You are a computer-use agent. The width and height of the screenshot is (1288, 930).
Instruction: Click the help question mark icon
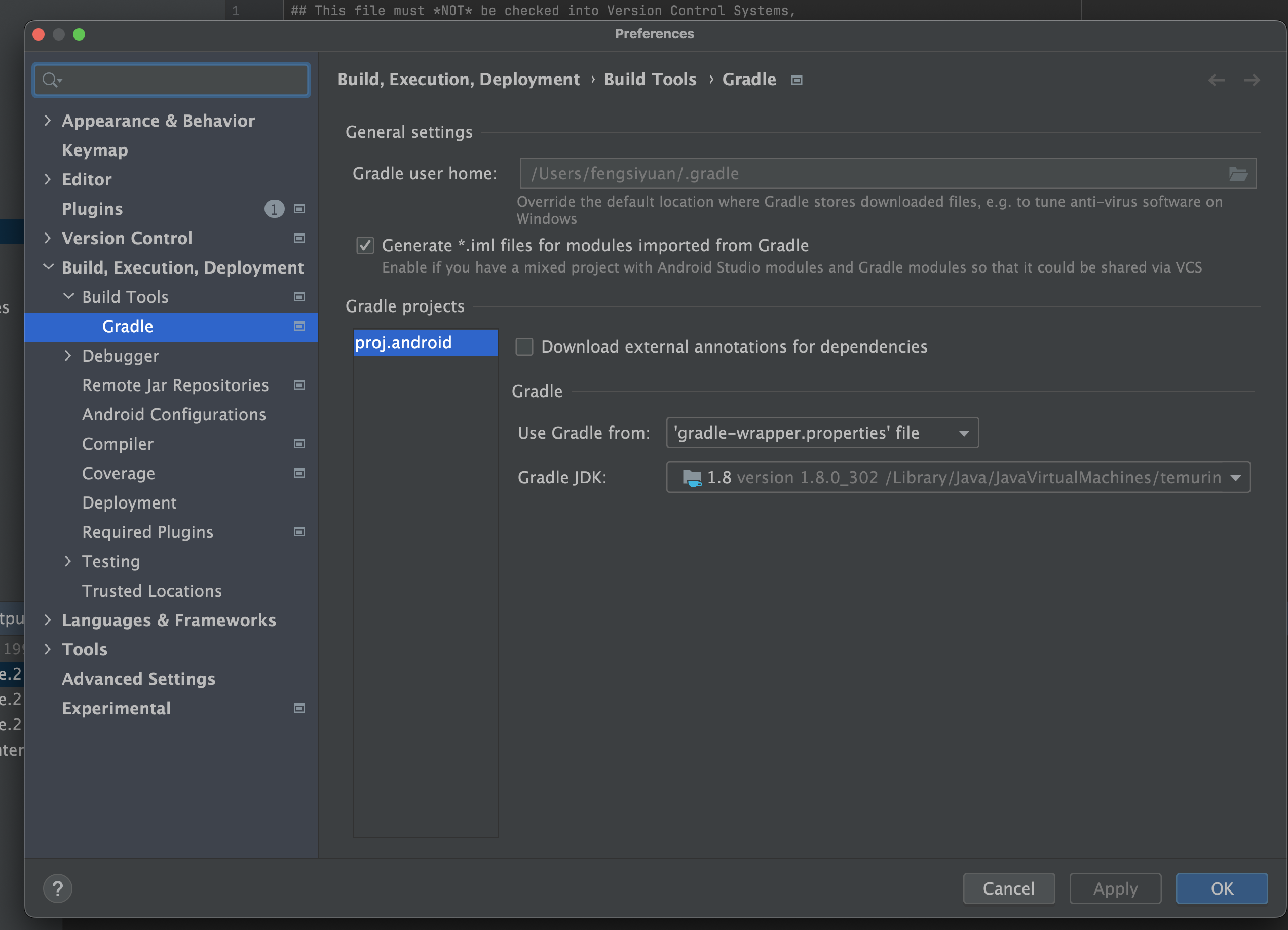tap(57, 888)
